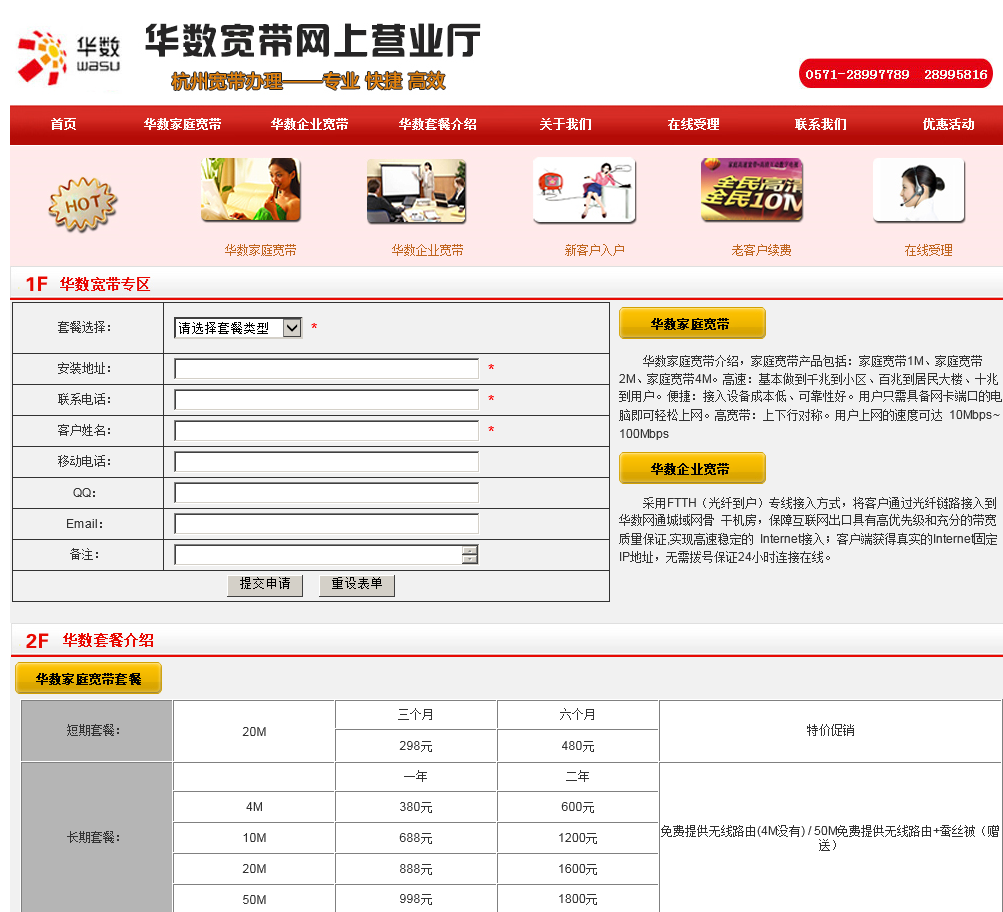Click the 三个月 column header

coord(416,714)
